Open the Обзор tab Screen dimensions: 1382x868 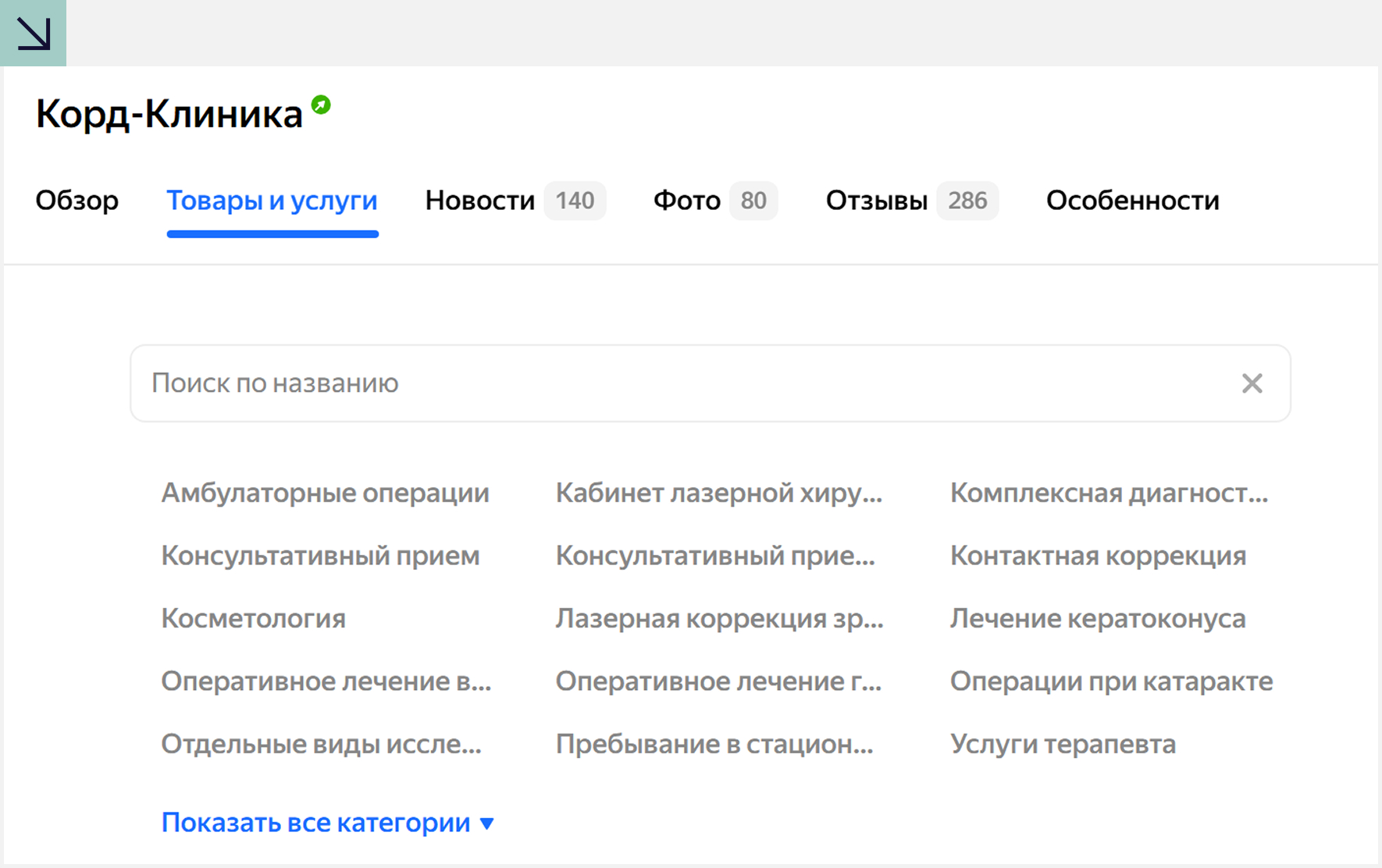pyautogui.click(x=77, y=201)
